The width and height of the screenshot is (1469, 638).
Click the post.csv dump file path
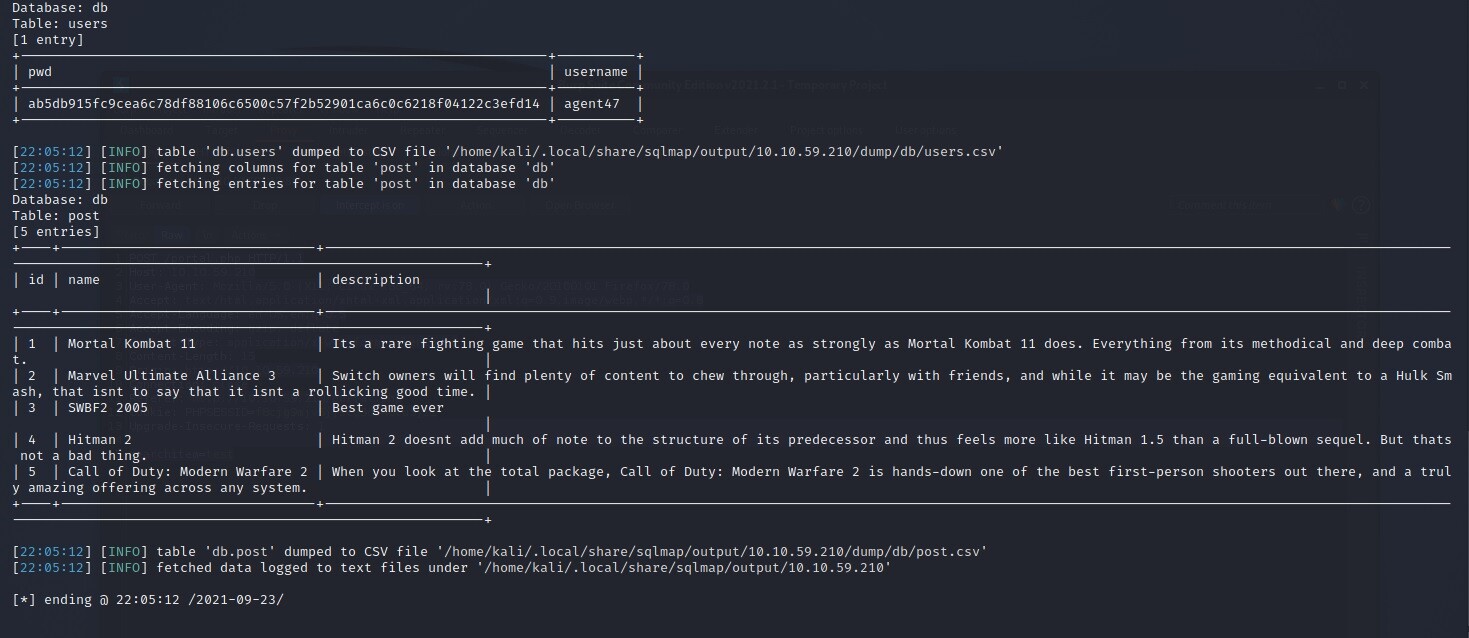(x=708, y=552)
